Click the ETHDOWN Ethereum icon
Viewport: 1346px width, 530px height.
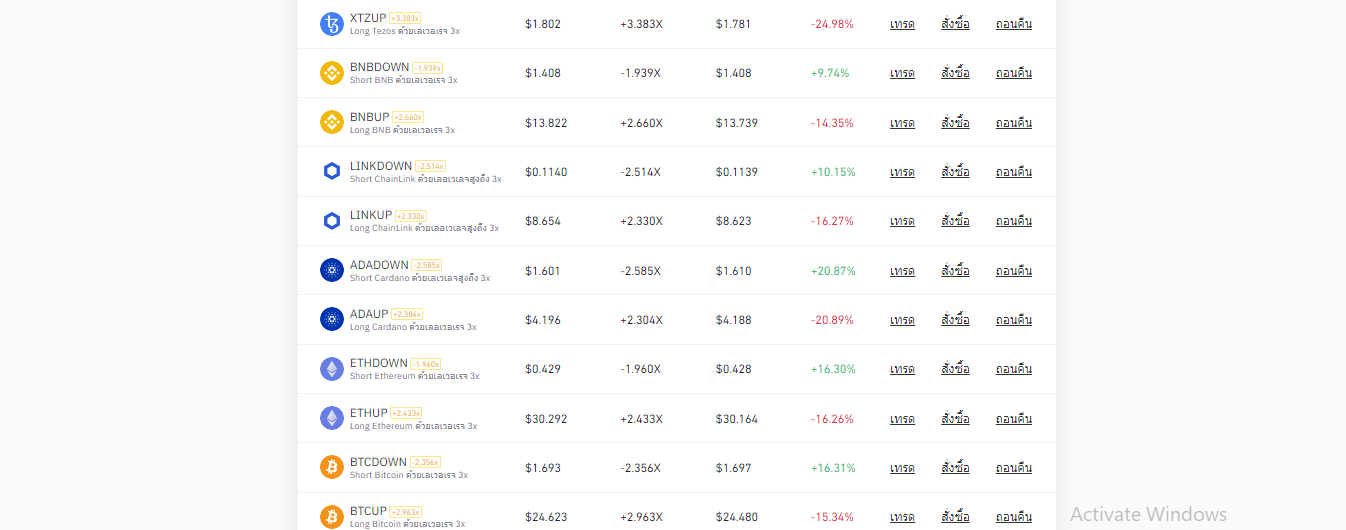pos(332,369)
